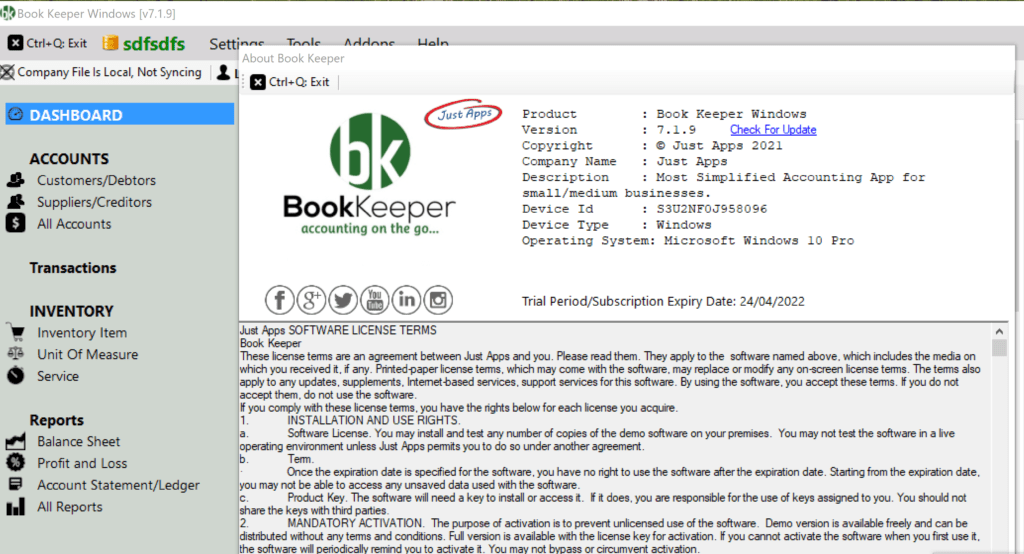Click the license terms scrollbar up arrow
The image size is (1024, 554).
pyautogui.click(x=999, y=330)
